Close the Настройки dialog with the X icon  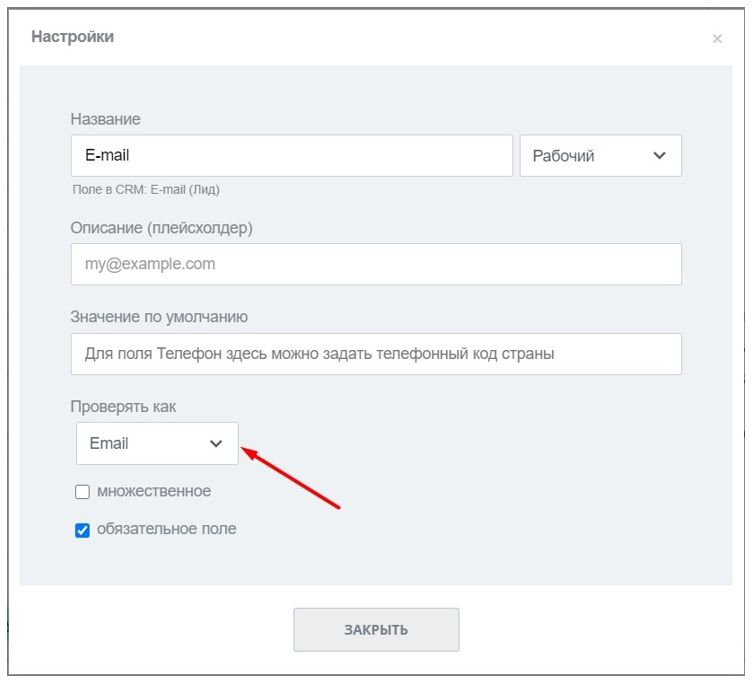pyautogui.click(x=717, y=39)
